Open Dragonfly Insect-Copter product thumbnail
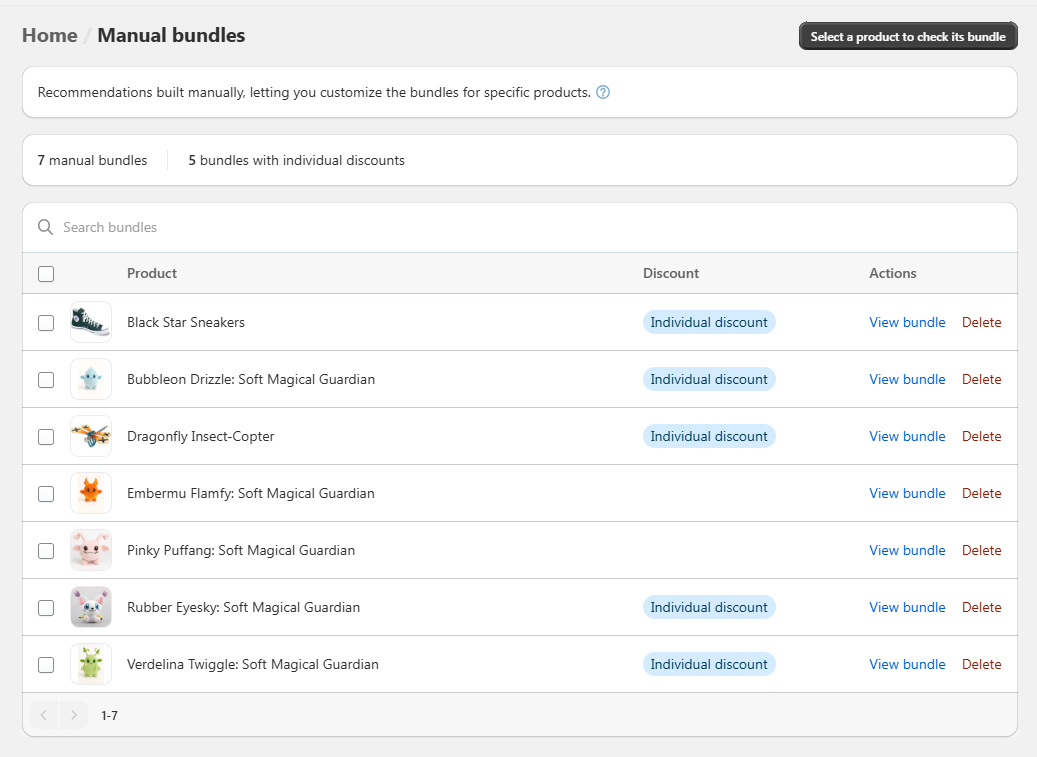Viewport: 1037px width, 757px height. pos(91,436)
